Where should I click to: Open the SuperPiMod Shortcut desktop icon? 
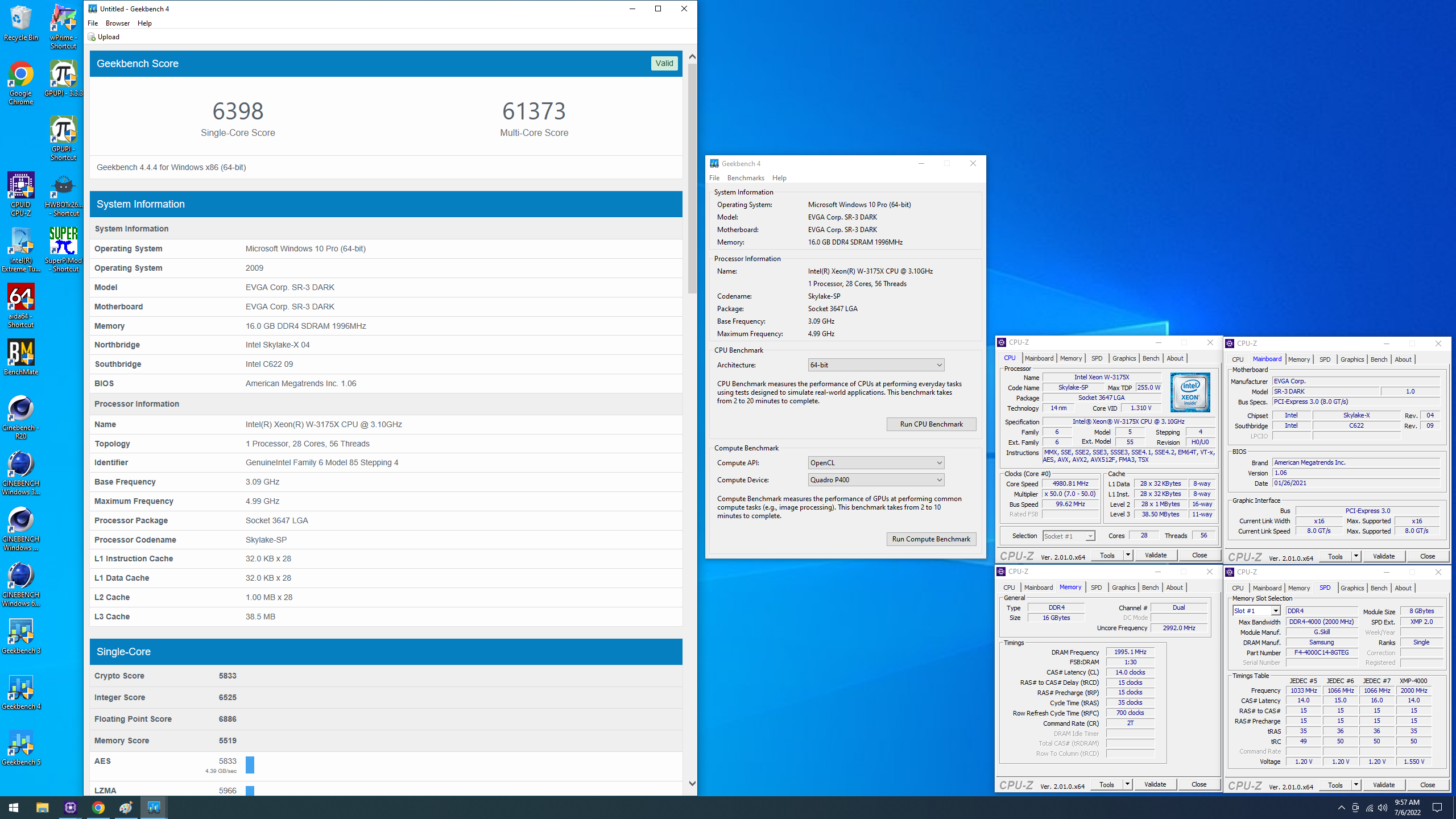[x=63, y=250]
